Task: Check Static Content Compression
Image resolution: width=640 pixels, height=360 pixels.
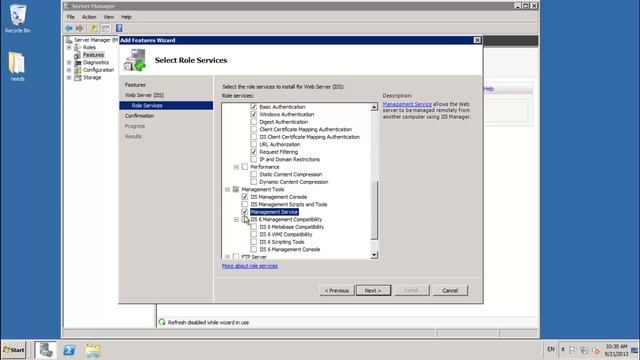Action: point(253,174)
